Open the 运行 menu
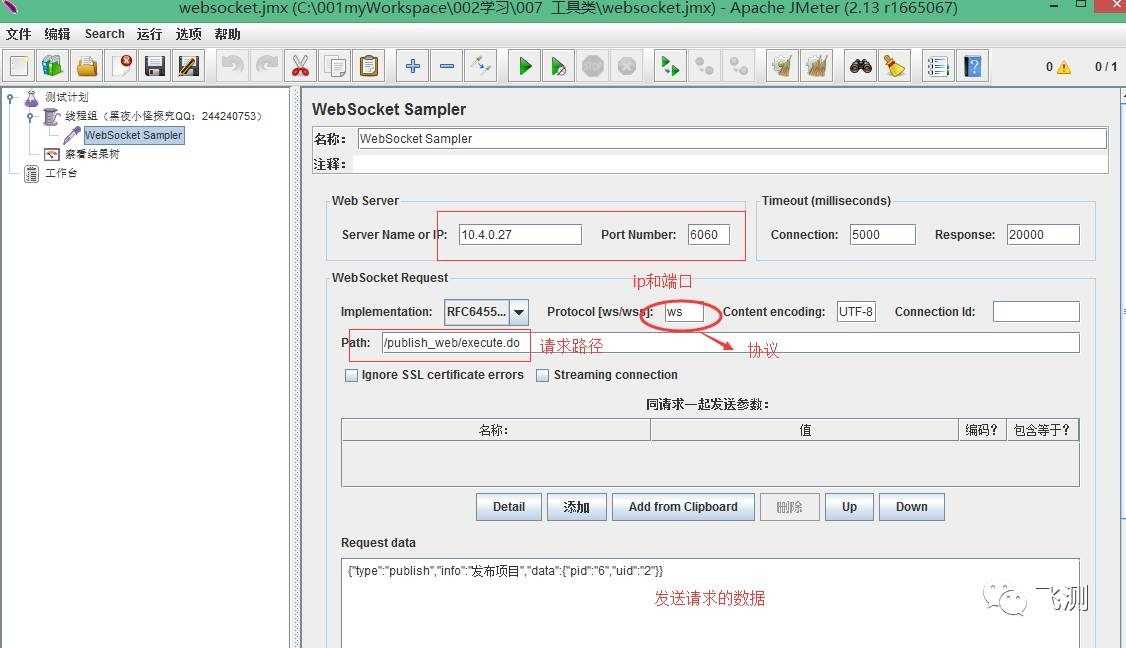 tap(149, 34)
